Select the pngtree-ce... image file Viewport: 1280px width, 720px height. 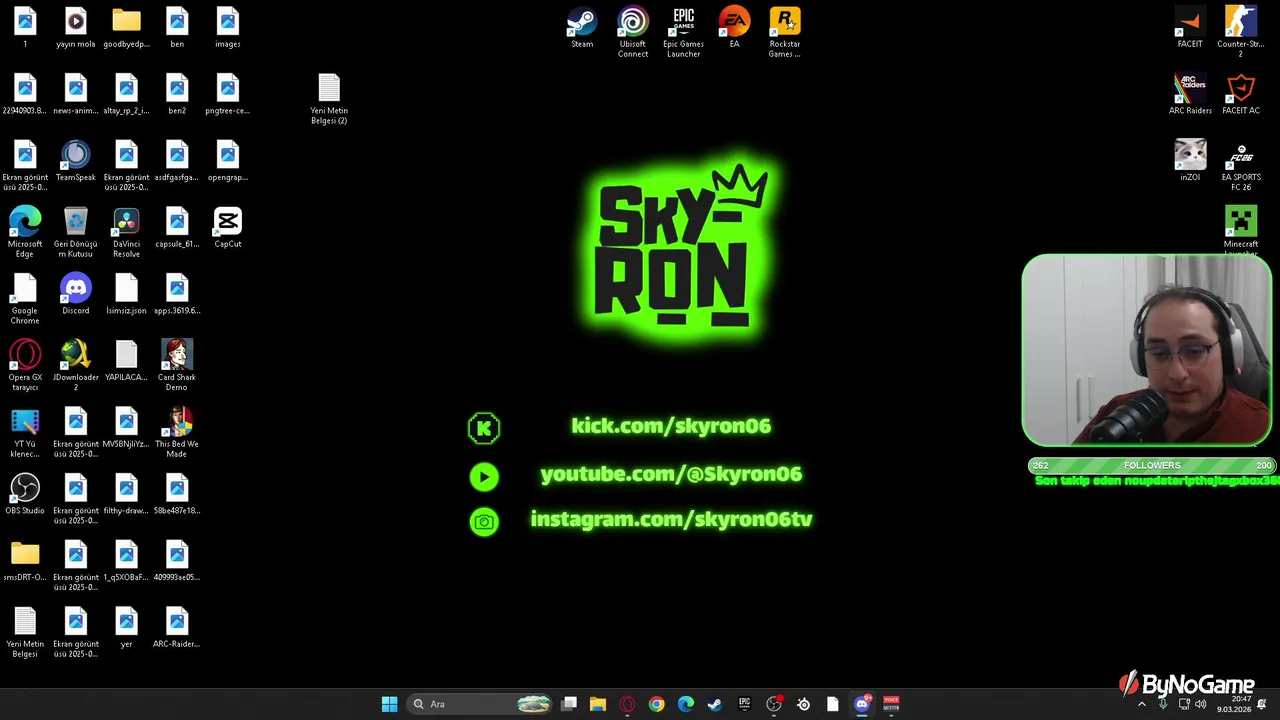click(x=228, y=95)
